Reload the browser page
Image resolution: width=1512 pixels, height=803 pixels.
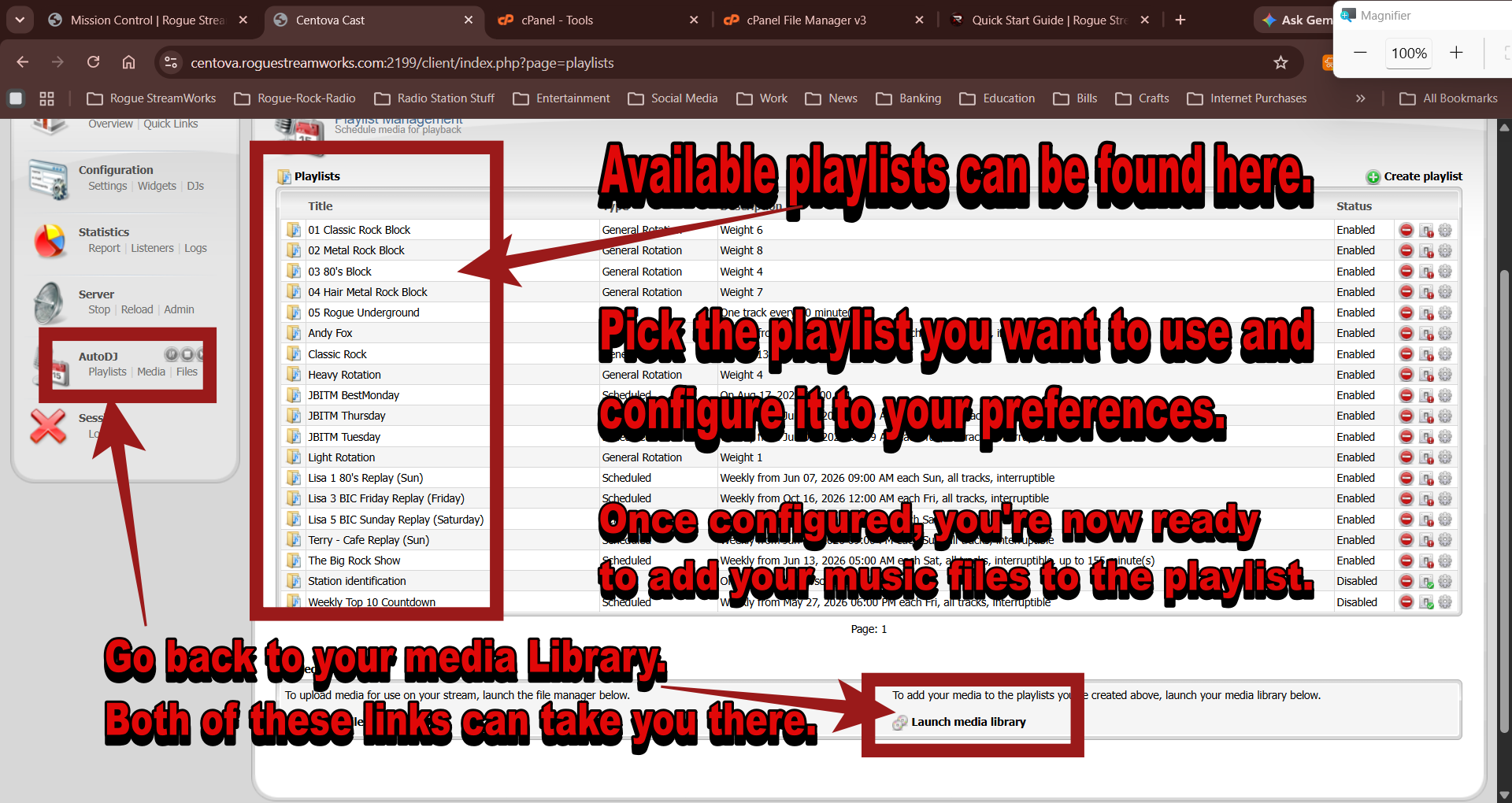tap(93, 62)
